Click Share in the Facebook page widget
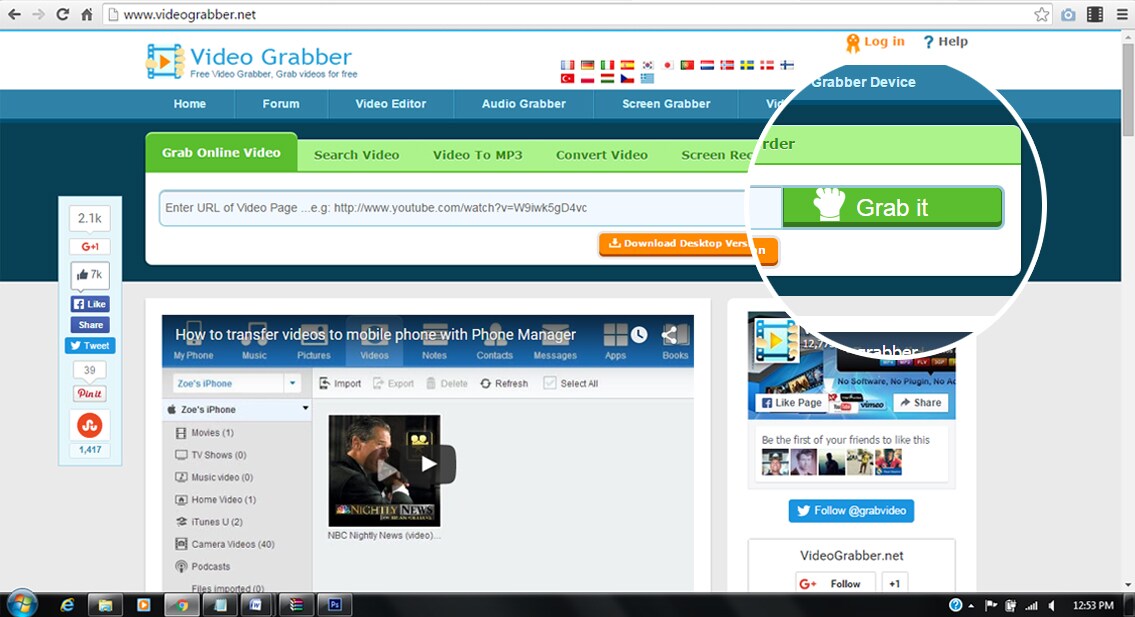This screenshot has height=617, width=1135. (921, 403)
